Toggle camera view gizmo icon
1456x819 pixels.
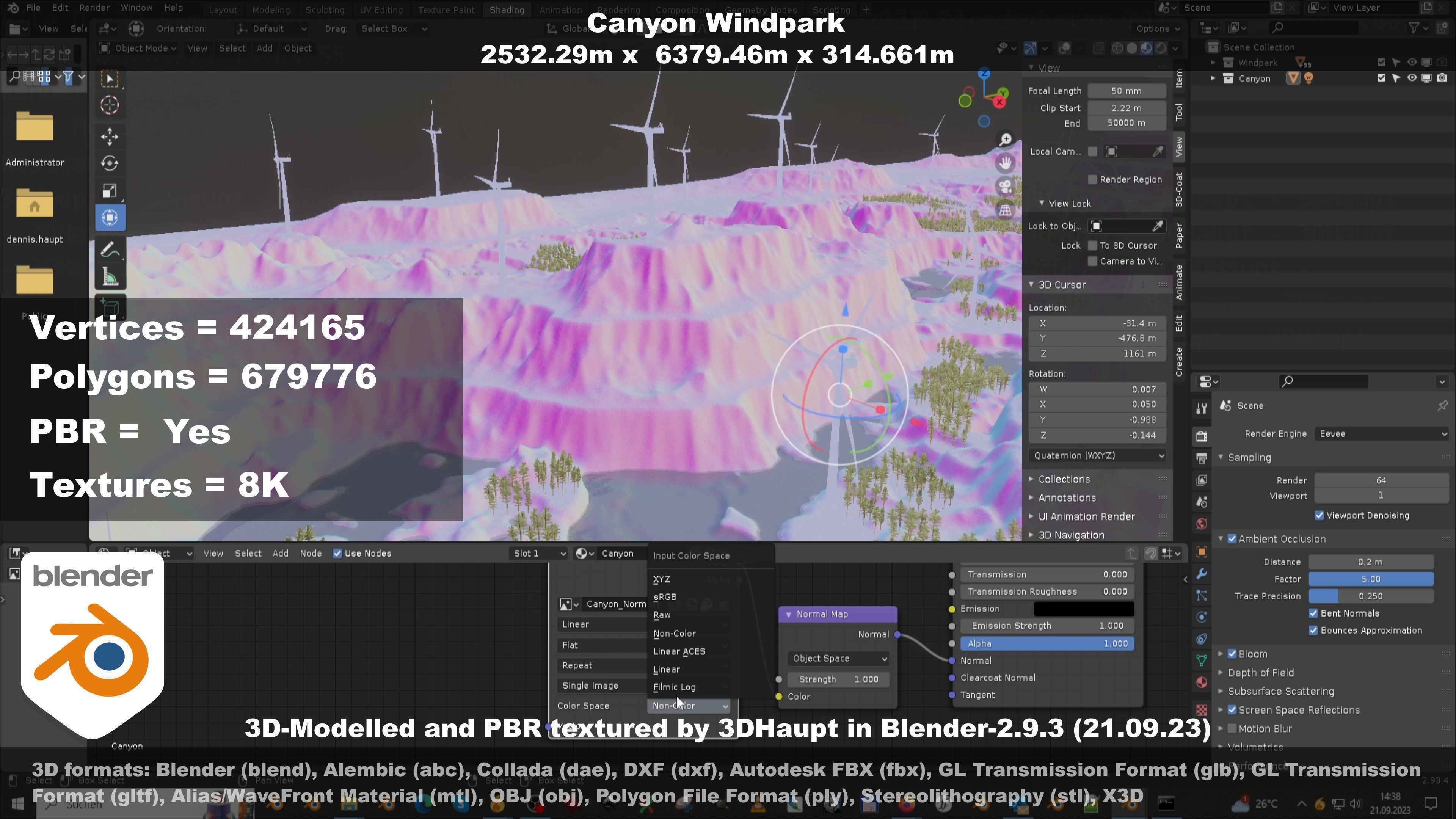tap(1005, 187)
